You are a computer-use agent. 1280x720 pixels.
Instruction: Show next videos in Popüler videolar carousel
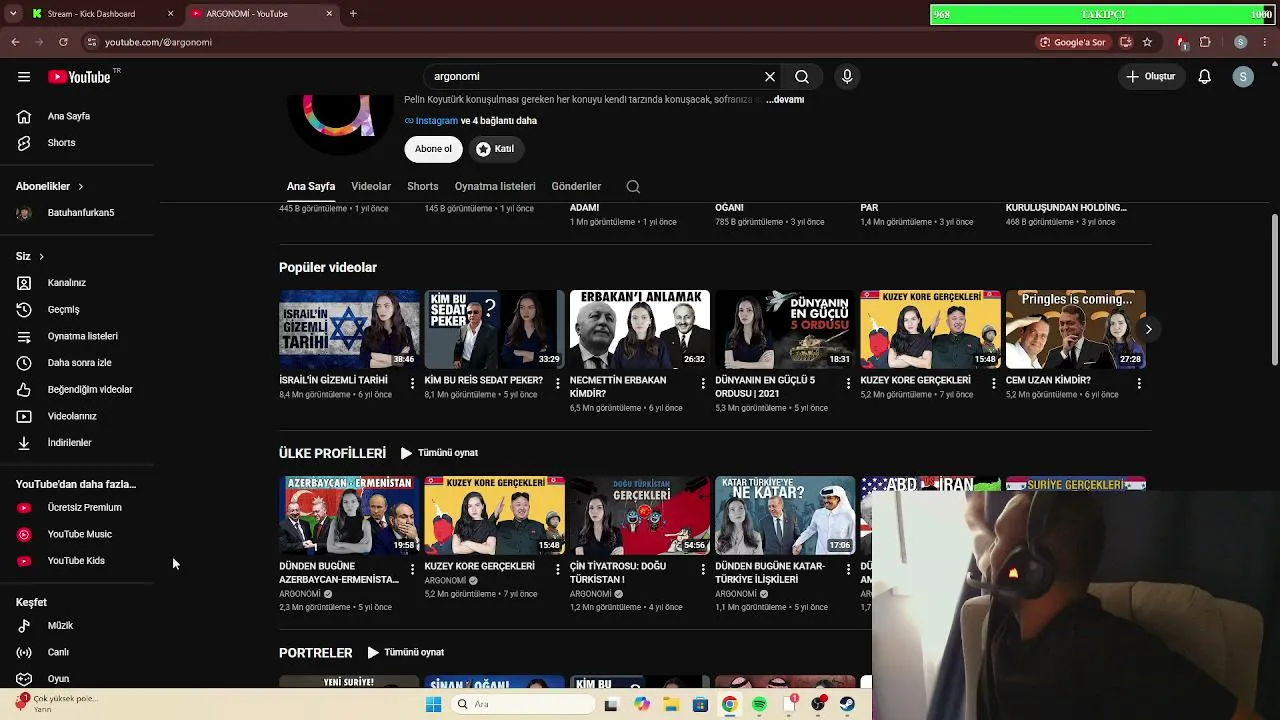(1148, 329)
